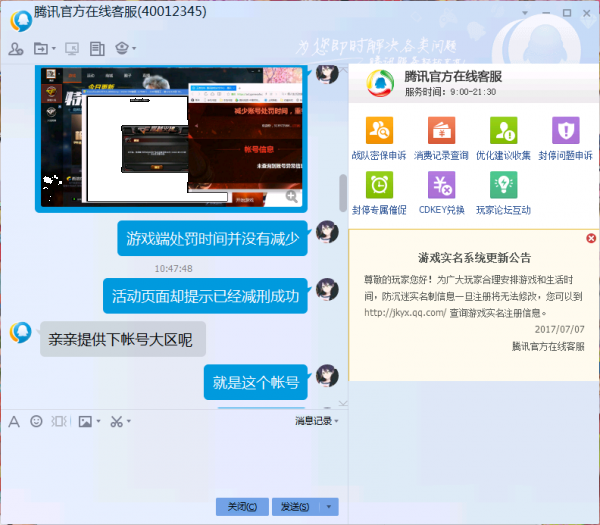Click message 活动页面却提示已经减刑成功
600x525 pixels.
[205, 296]
